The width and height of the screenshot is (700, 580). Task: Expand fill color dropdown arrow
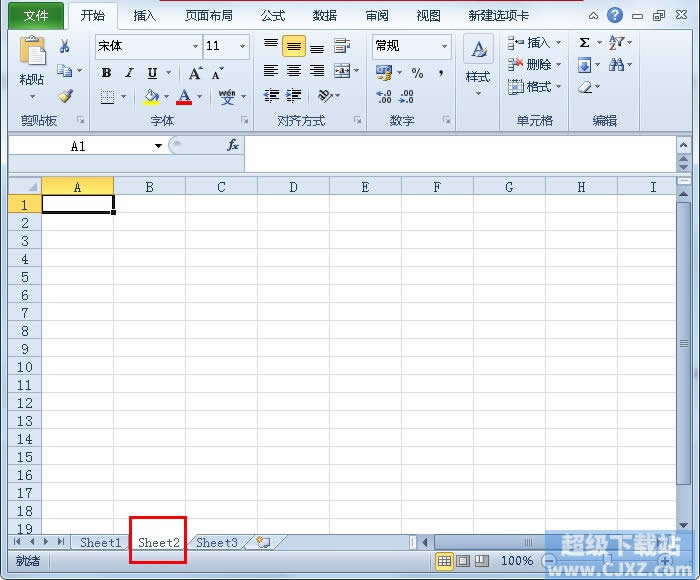point(166,96)
